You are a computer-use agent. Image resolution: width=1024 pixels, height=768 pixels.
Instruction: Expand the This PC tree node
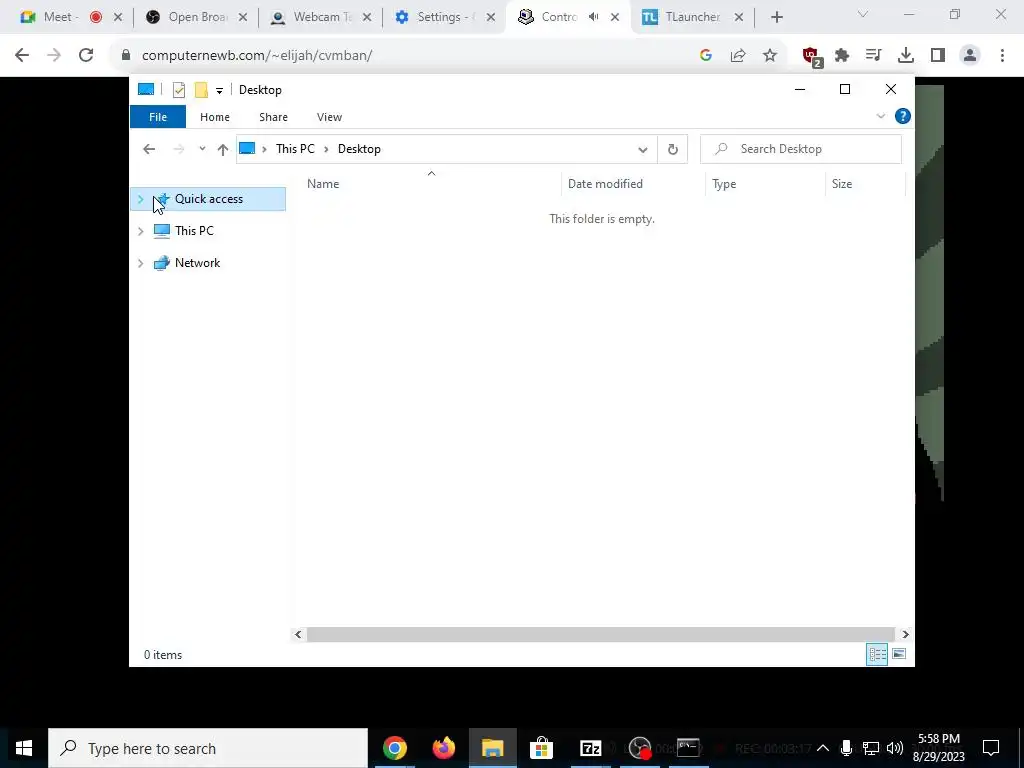[x=140, y=231]
